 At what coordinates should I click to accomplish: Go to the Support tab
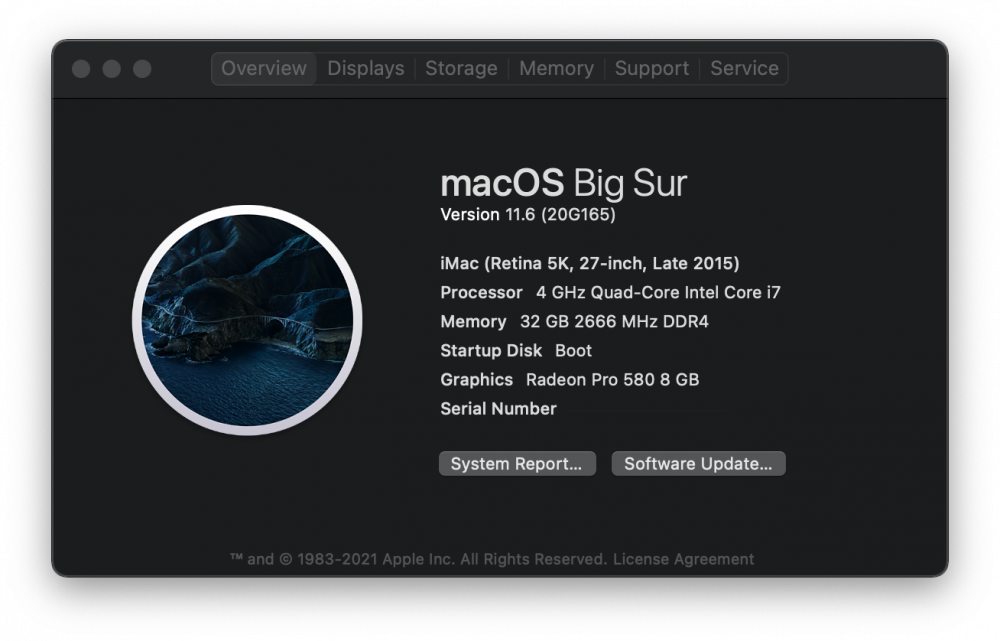tap(652, 68)
